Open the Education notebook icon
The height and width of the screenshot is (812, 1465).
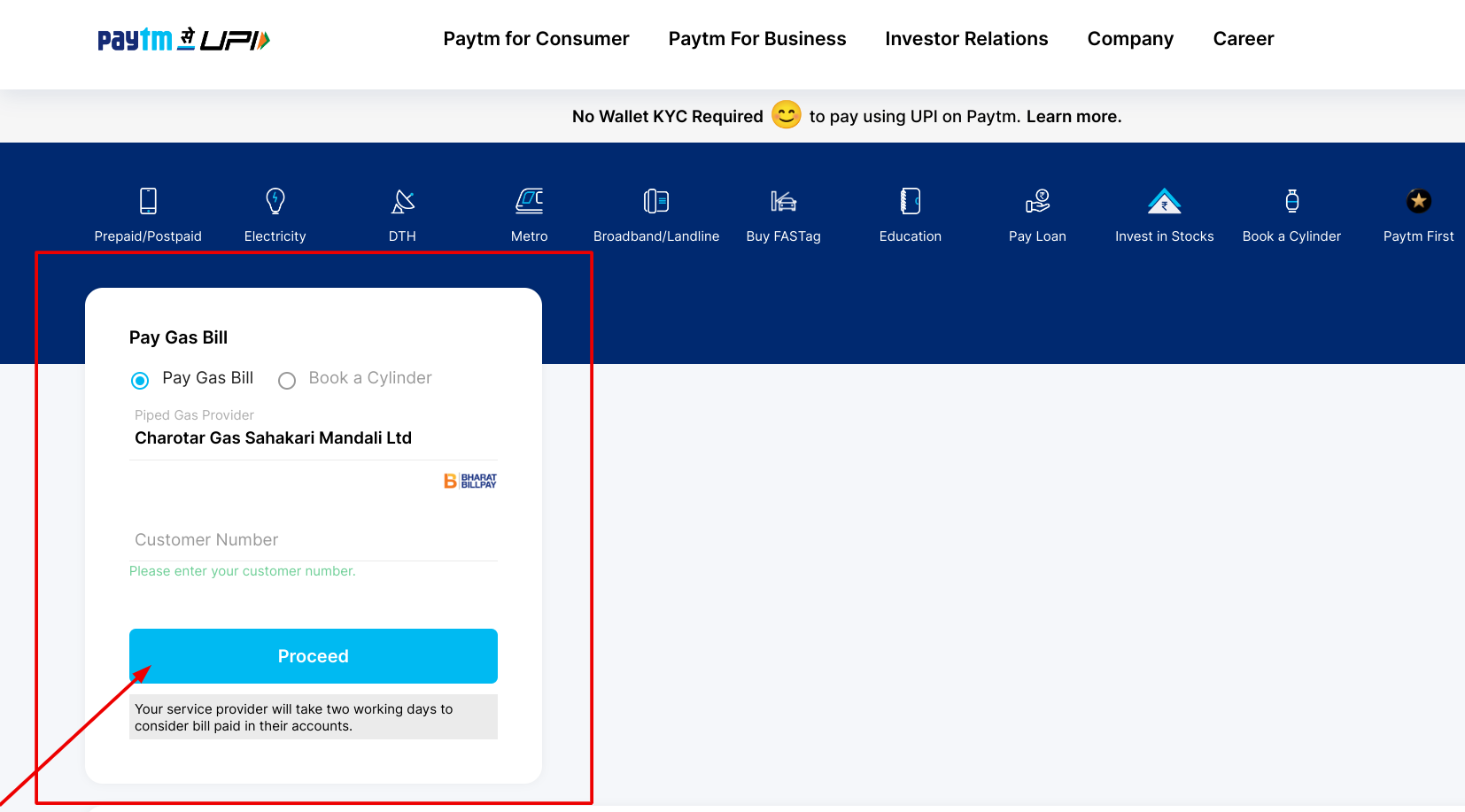(911, 201)
